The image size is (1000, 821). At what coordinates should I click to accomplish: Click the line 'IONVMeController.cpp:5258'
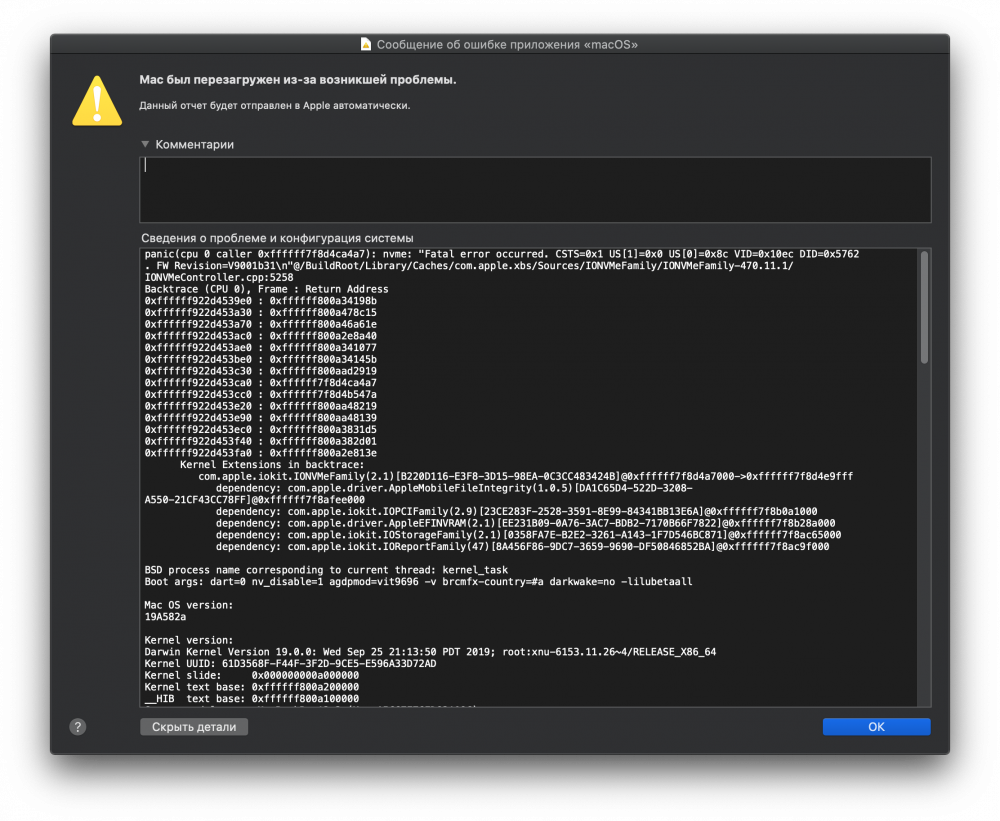click(x=219, y=277)
